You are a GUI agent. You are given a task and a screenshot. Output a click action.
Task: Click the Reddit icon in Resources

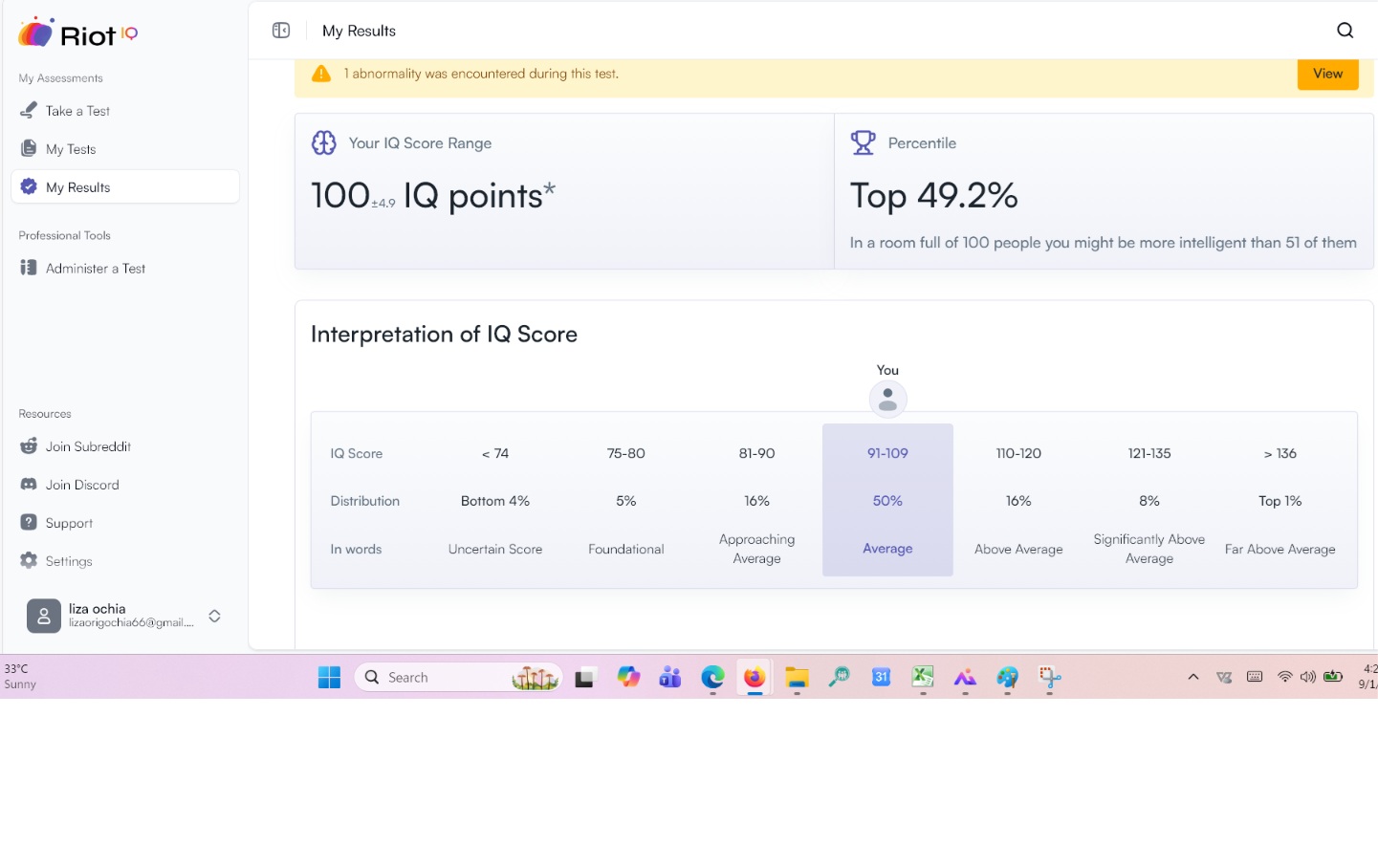point(29,446)
